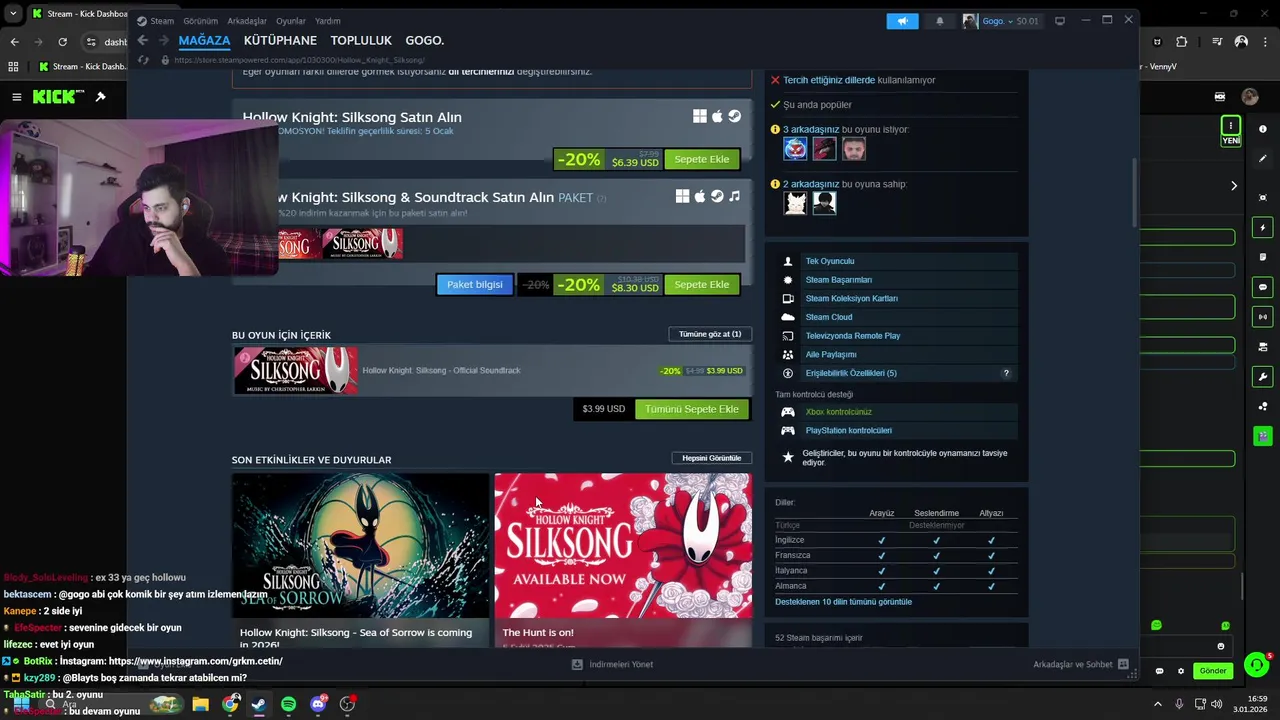The width and height of the screenshot is (1280, 720).
Task: Click Tek Oyunculu feature link
Action: 829,261
